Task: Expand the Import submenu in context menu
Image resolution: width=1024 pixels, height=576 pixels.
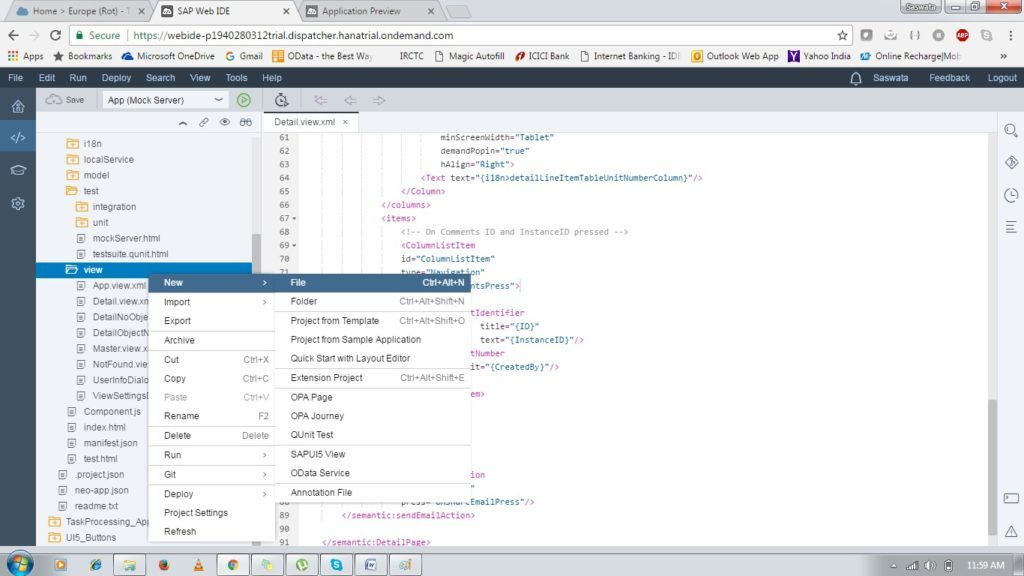Action: [x=211, y=302]
